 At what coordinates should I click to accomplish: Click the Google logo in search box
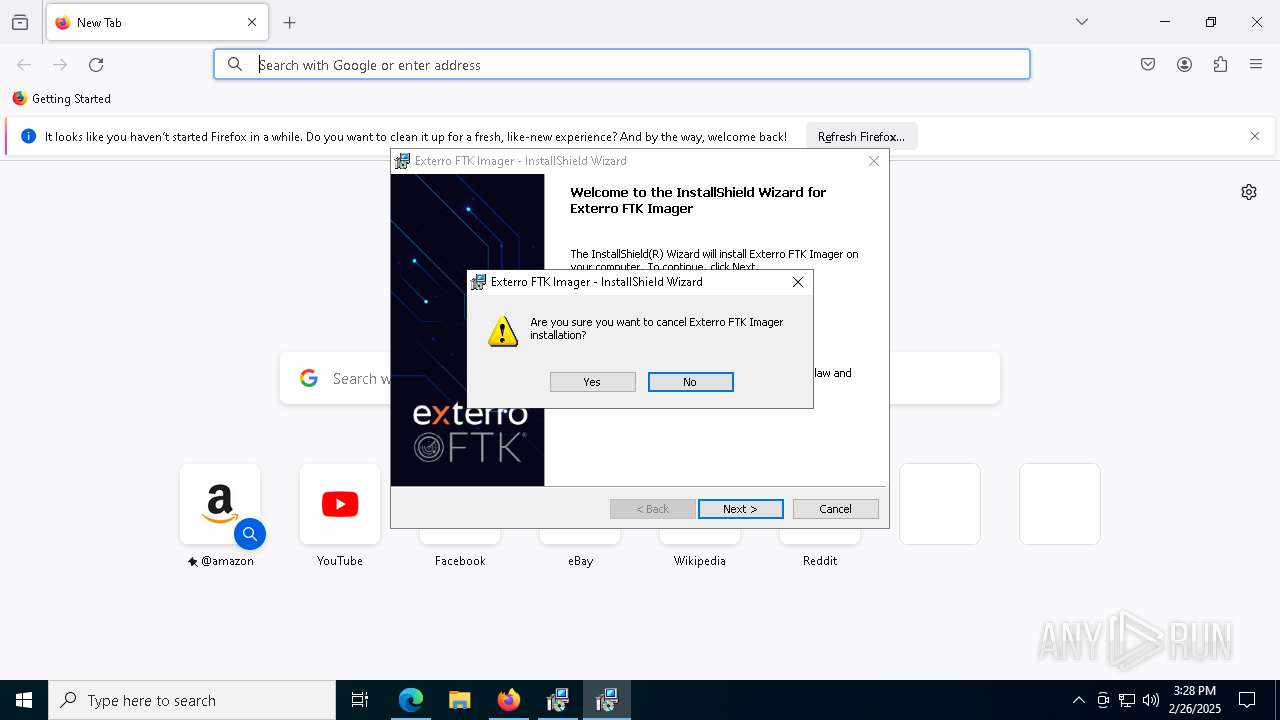309,378
